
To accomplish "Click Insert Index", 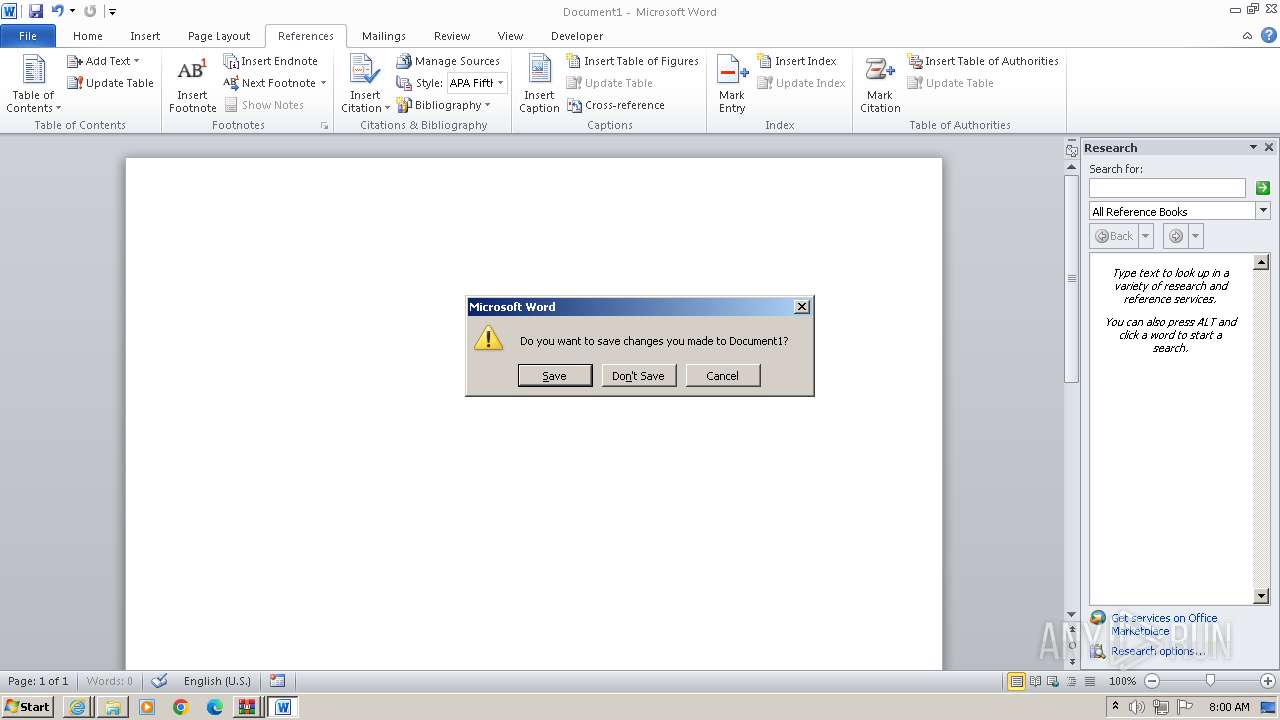I will 796,61.
